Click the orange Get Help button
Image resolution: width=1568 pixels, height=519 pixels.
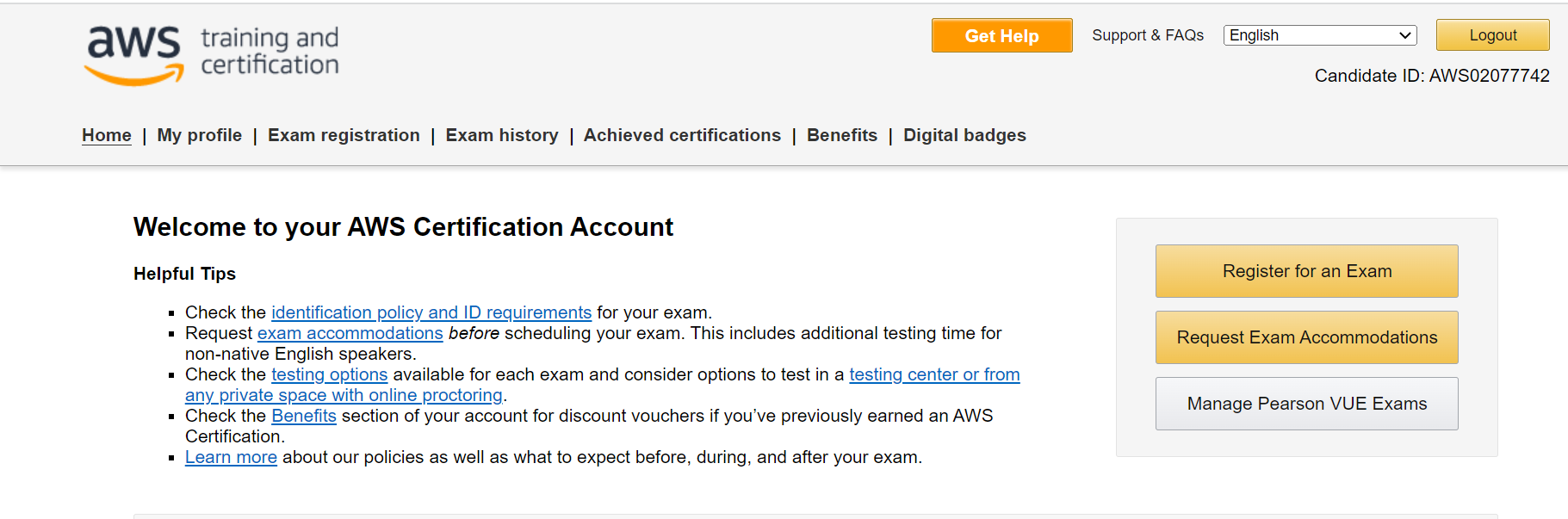point(1001,35)
